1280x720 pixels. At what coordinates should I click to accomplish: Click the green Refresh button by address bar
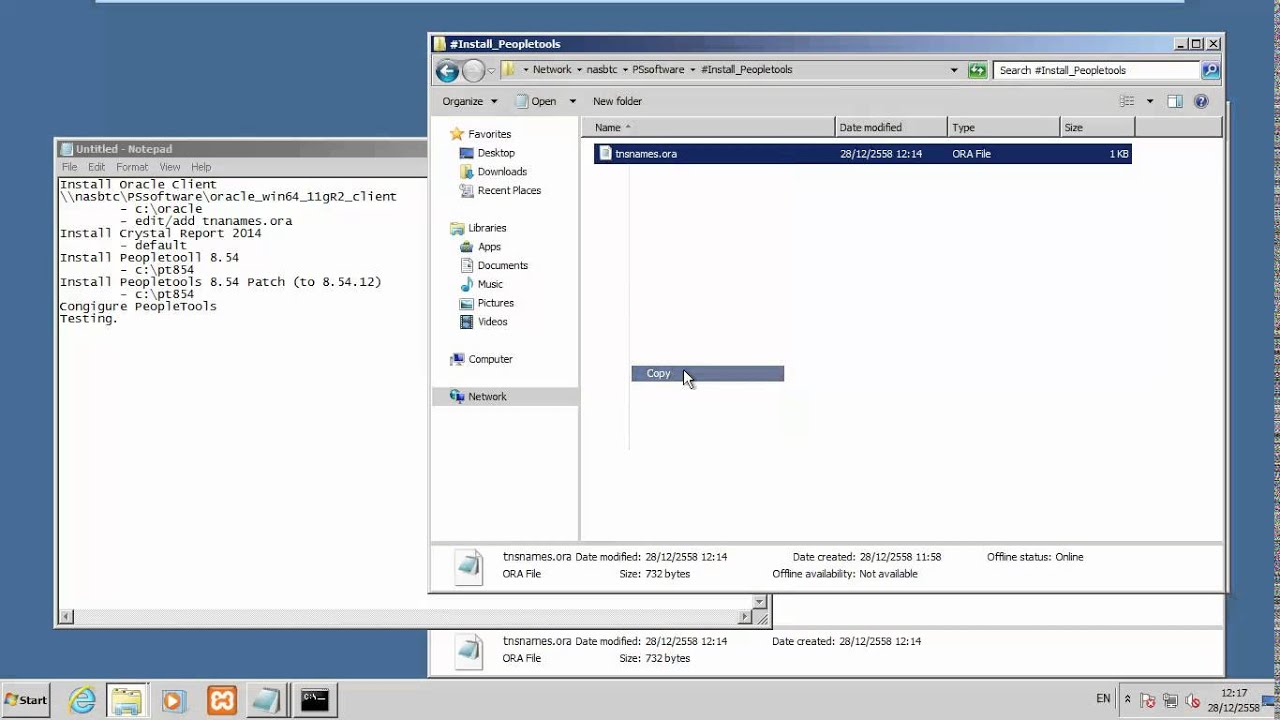pos(978,70)
